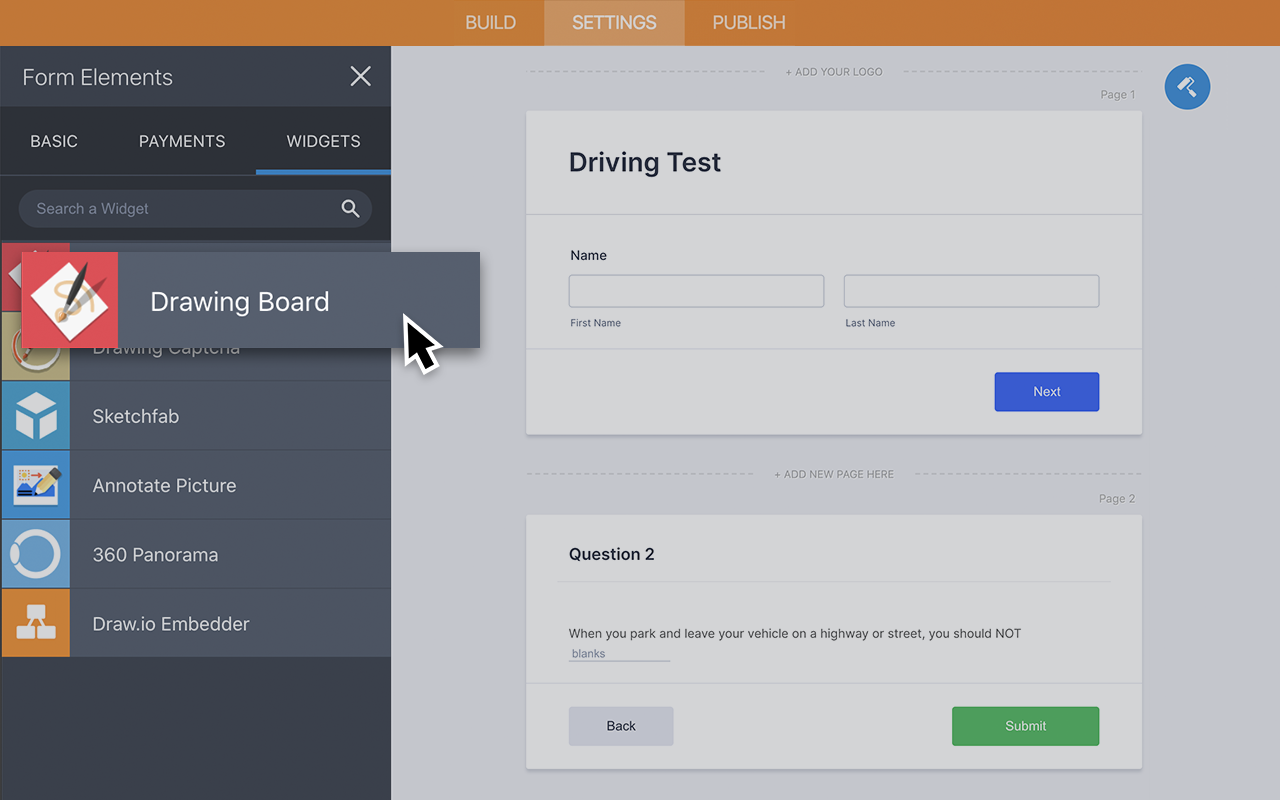
Task: Select the Sketchfab cube icon
Action: [x=36, y=416]
